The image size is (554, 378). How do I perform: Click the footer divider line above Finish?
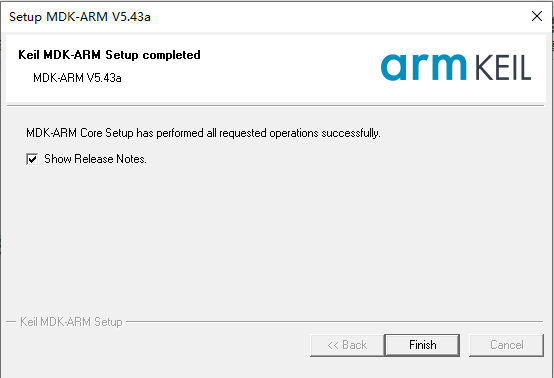[x=334, y=321]
